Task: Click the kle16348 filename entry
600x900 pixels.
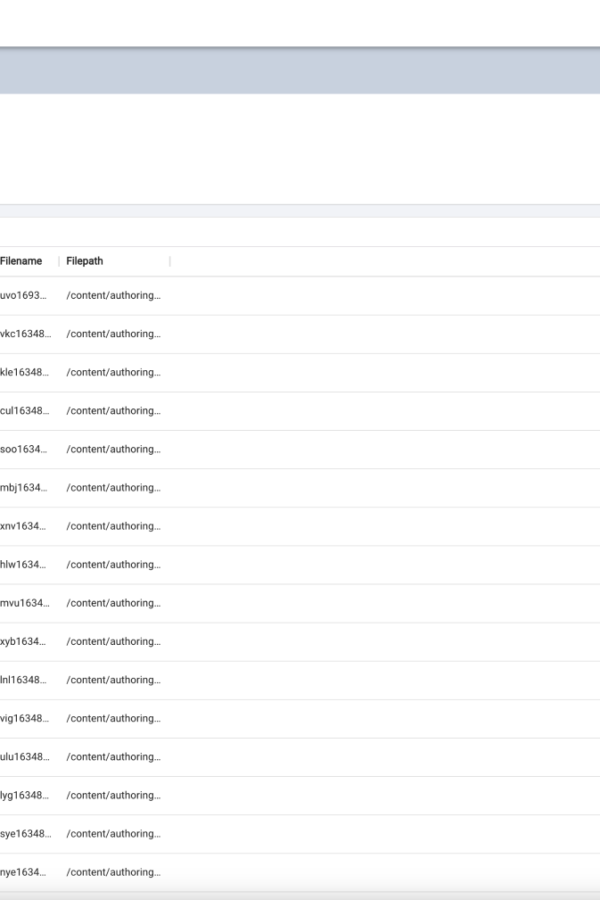Action: tap(25, 373)
